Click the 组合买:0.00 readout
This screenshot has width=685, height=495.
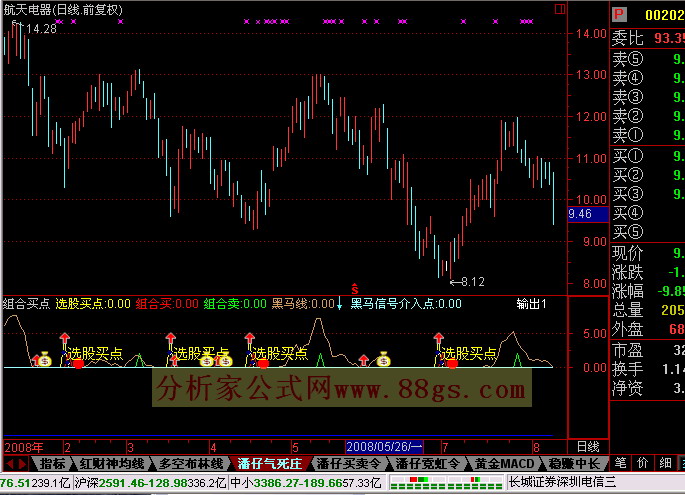click(167, 303)
